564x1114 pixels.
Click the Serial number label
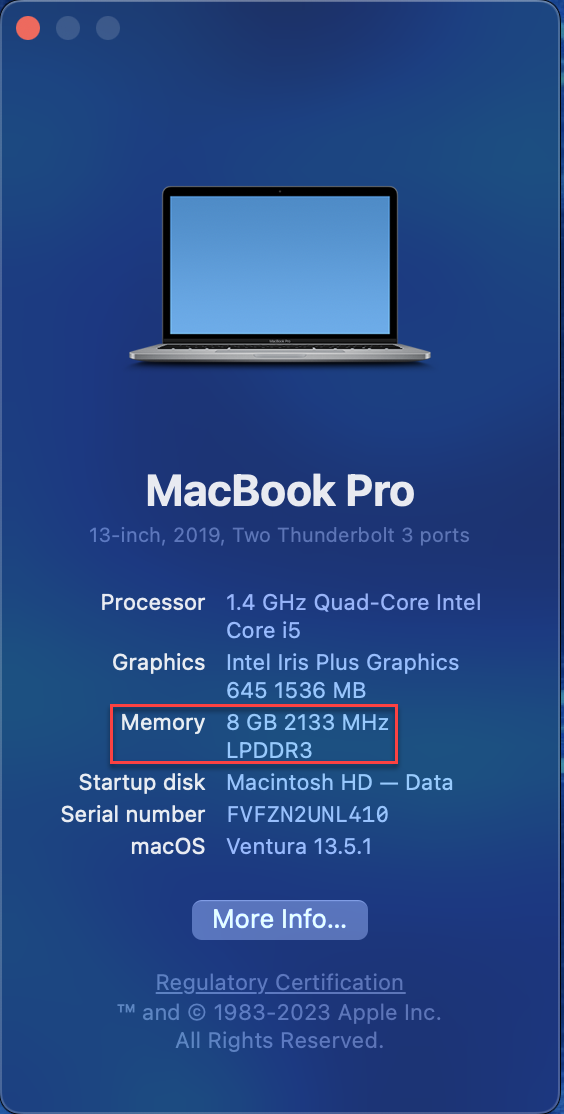[133, 814]
